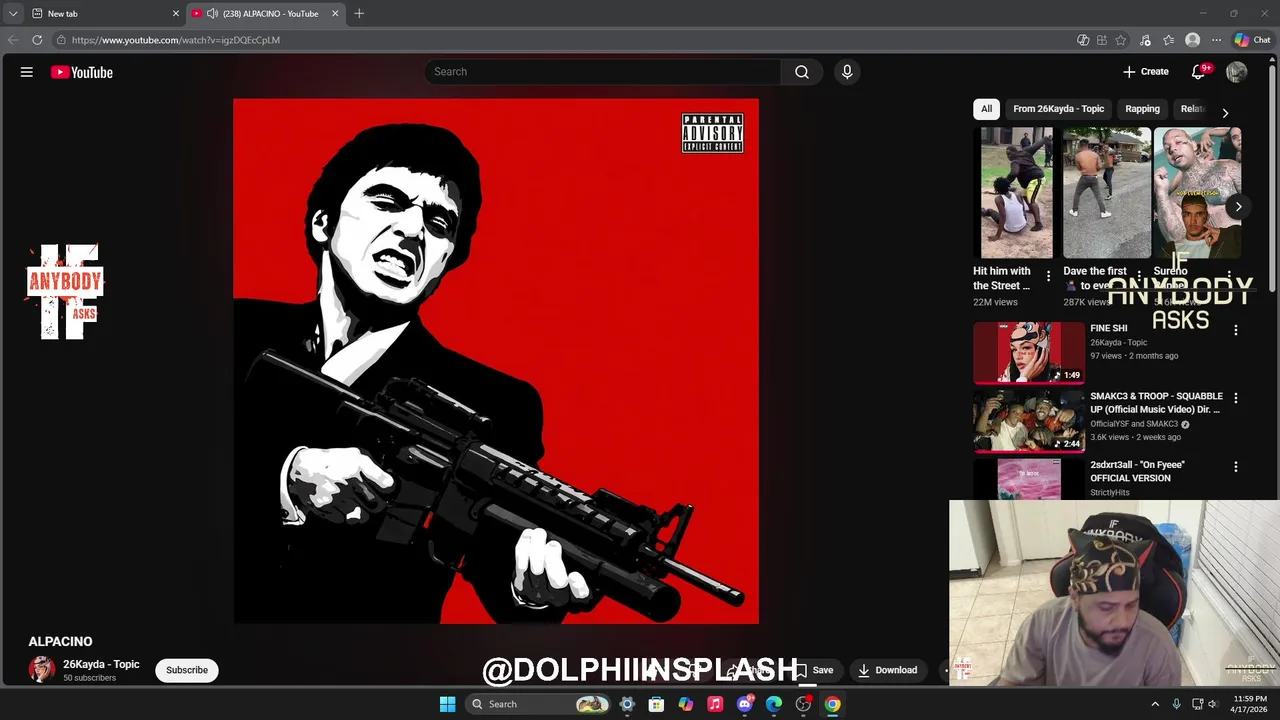Open the Dave the first short thumbnail
1280x720 pixels.
(x=1106, y=193)
